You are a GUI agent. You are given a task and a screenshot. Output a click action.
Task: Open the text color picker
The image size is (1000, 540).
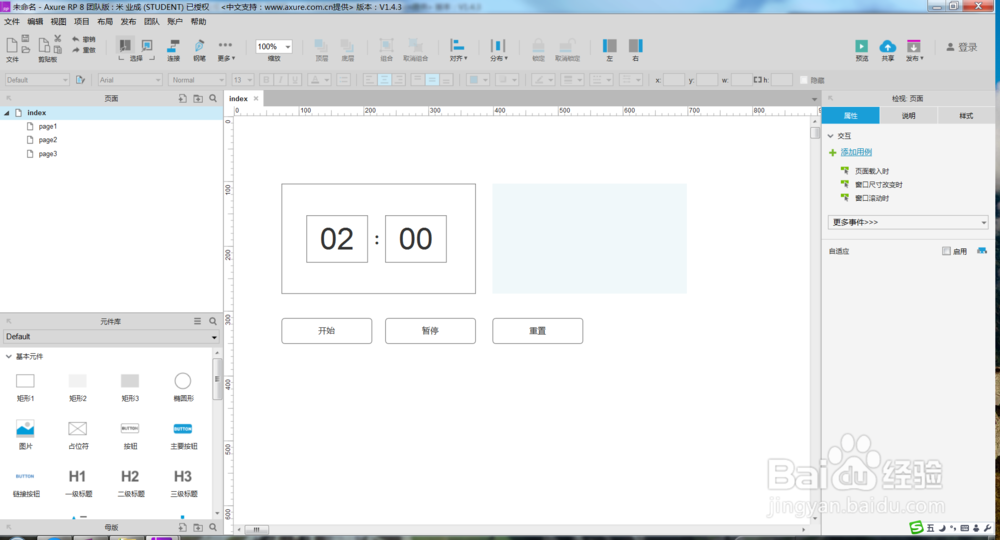pos(318,80)
